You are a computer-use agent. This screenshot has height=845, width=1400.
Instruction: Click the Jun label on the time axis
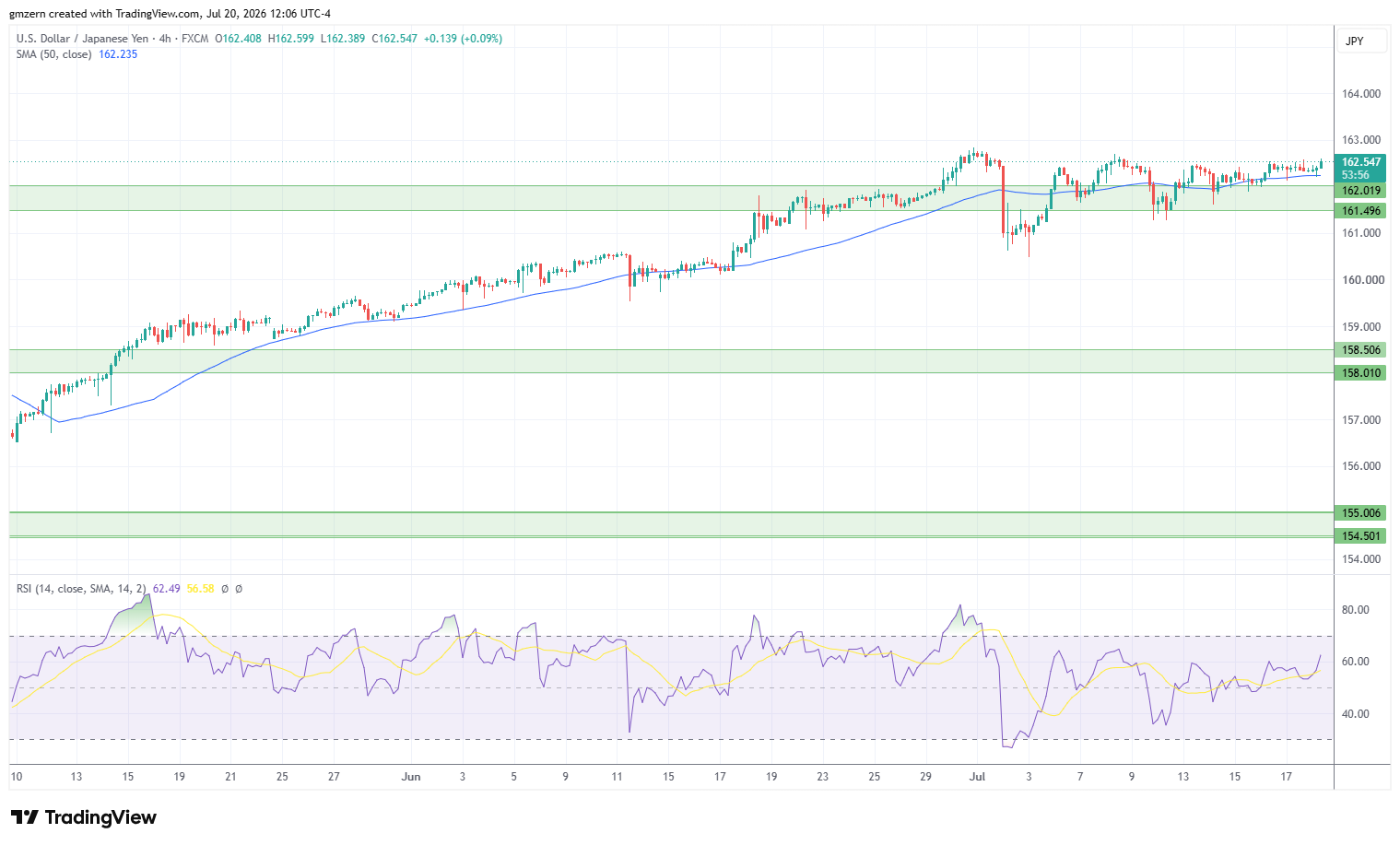coord(411,777)
